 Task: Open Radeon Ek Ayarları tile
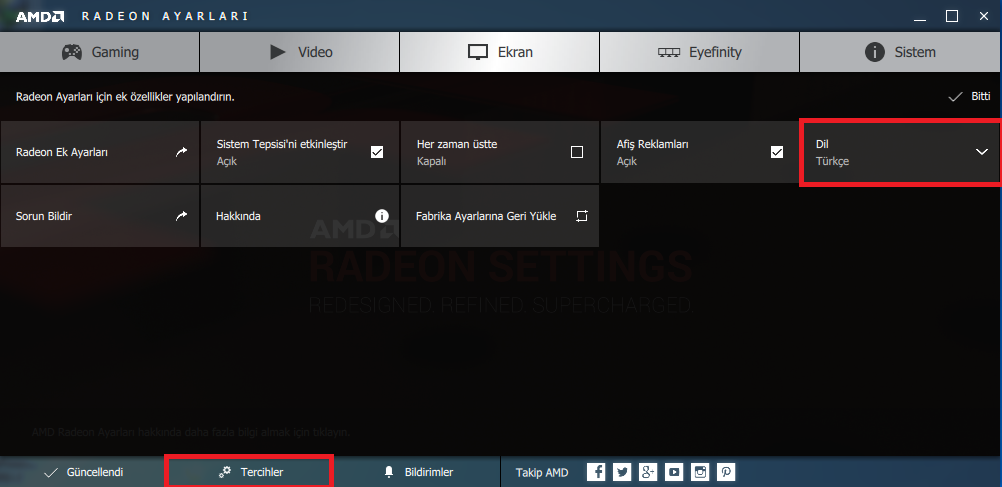pos(100,152)
